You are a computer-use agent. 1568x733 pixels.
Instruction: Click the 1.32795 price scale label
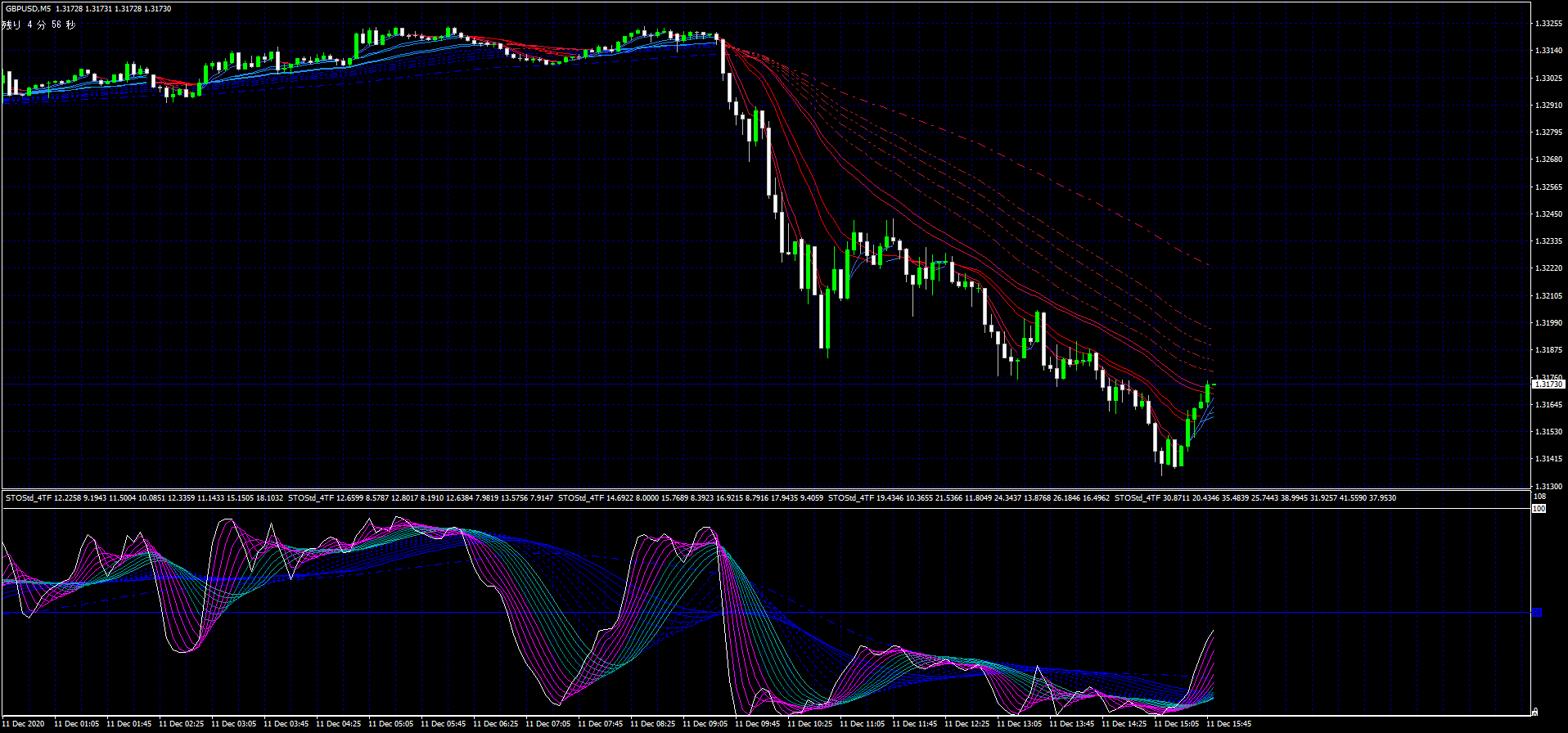1548,133
